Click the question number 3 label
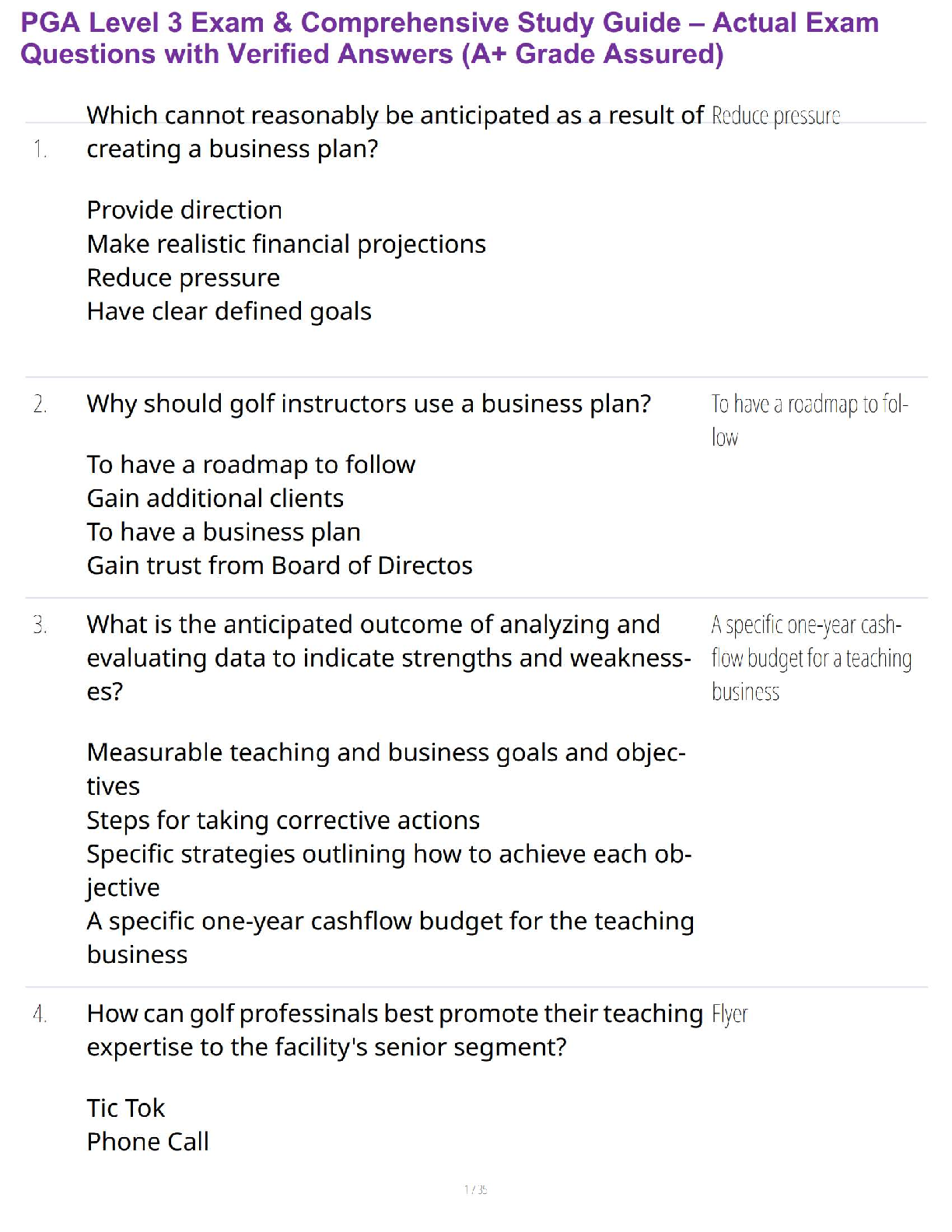 click(x=40, y=625)
